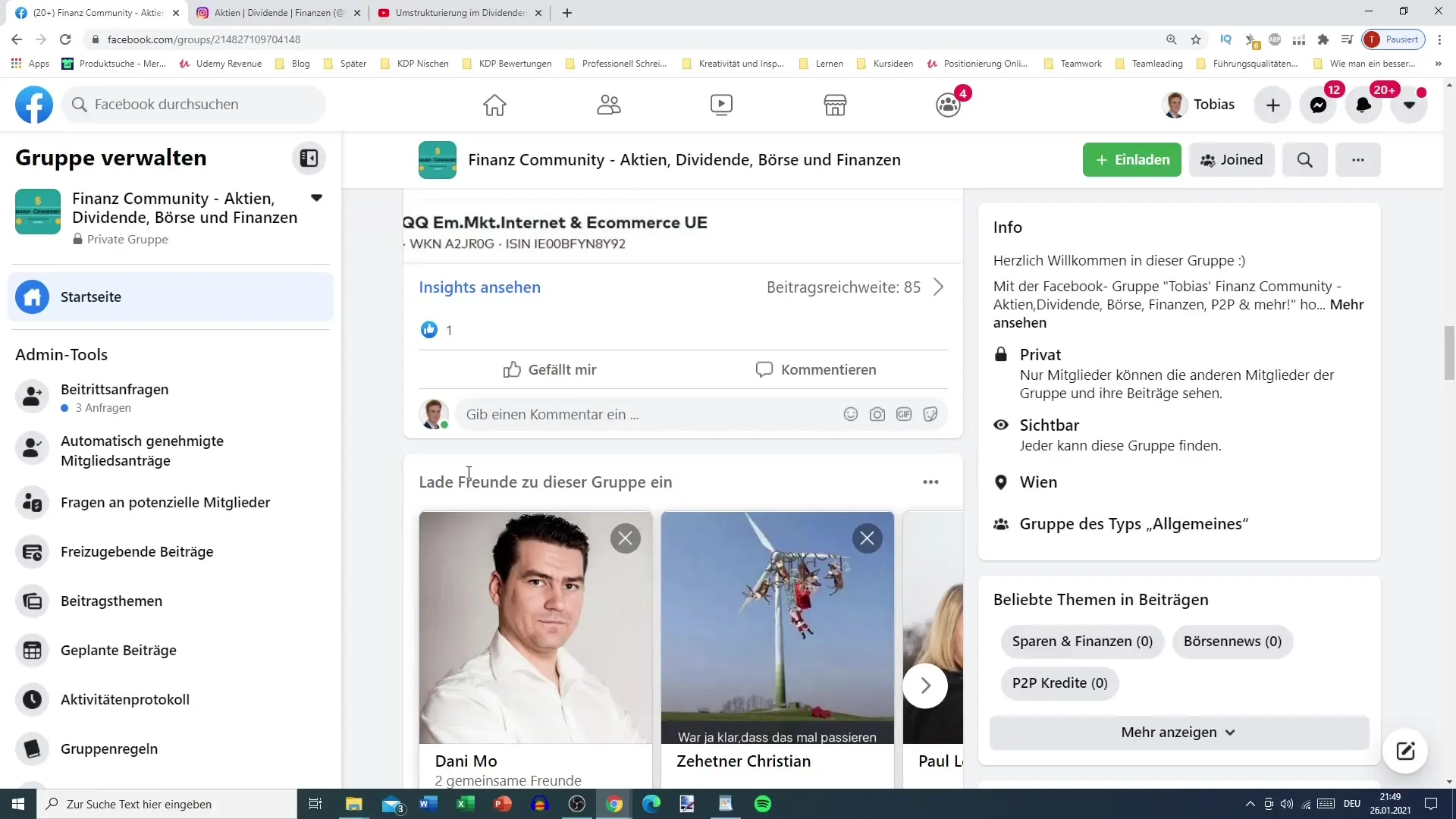Click Facebook durchsuchen search field

pos(193,105)
